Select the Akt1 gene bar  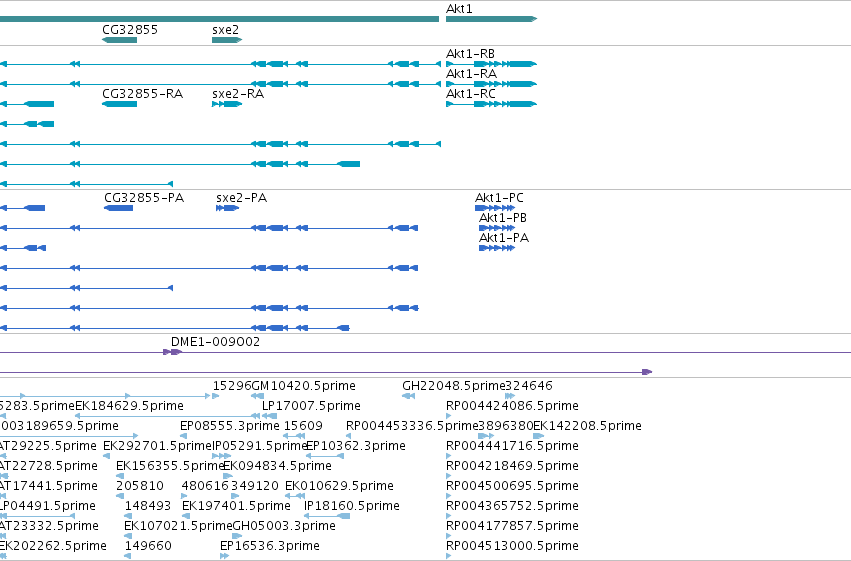coord(491,19)
